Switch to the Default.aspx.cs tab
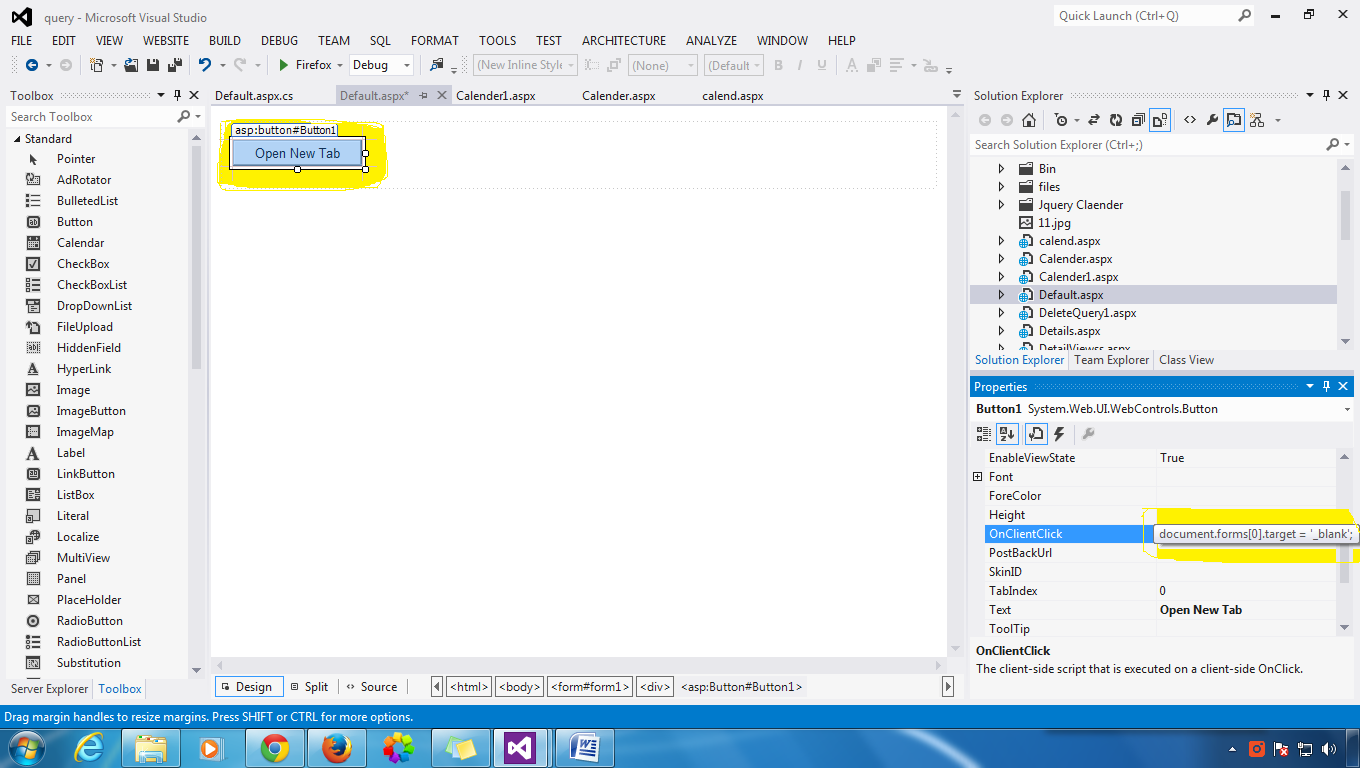This screenshot has height=768, width=1360. pos(254,96)
